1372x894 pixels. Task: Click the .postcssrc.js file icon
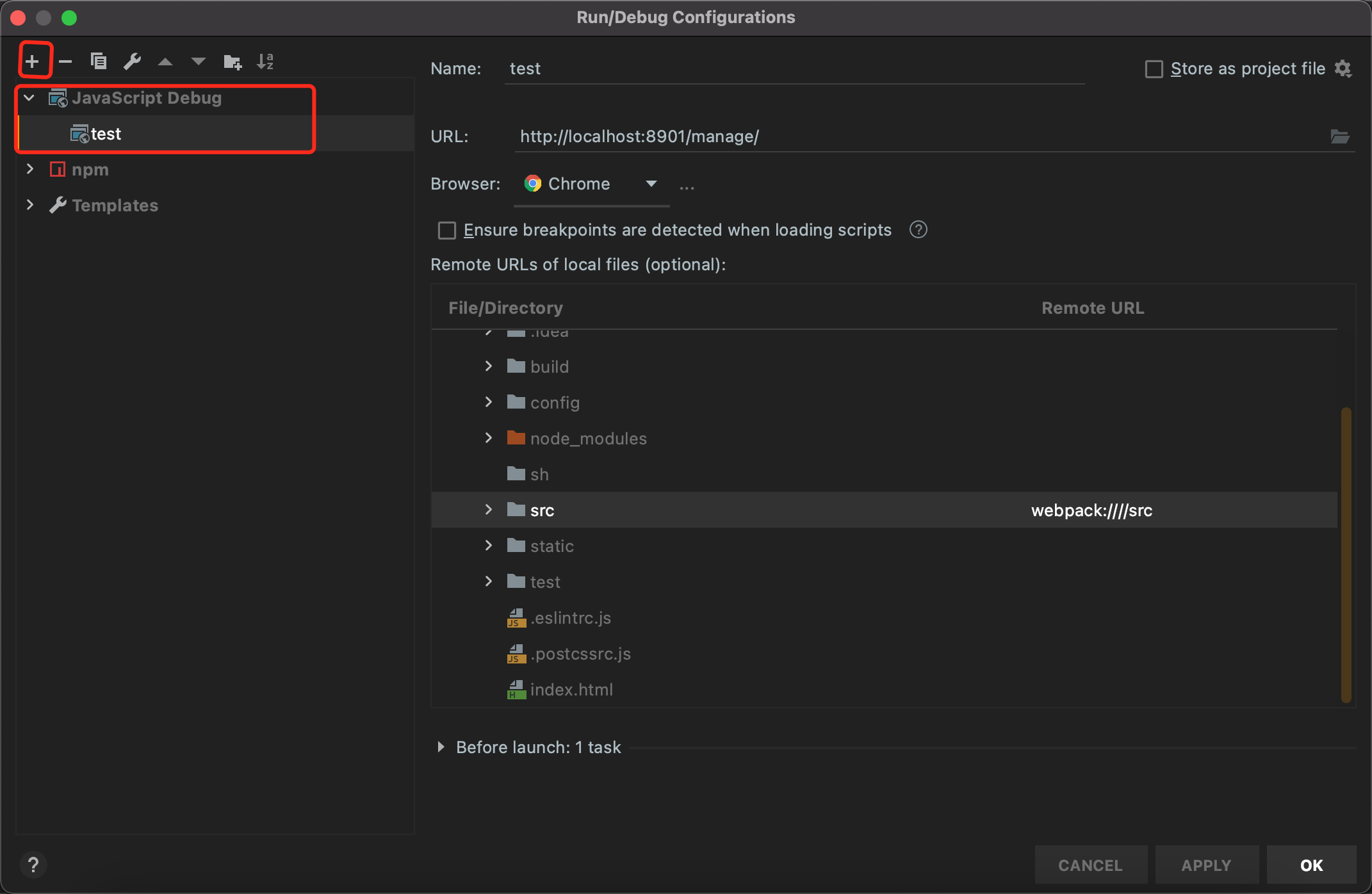coord(516,654)
